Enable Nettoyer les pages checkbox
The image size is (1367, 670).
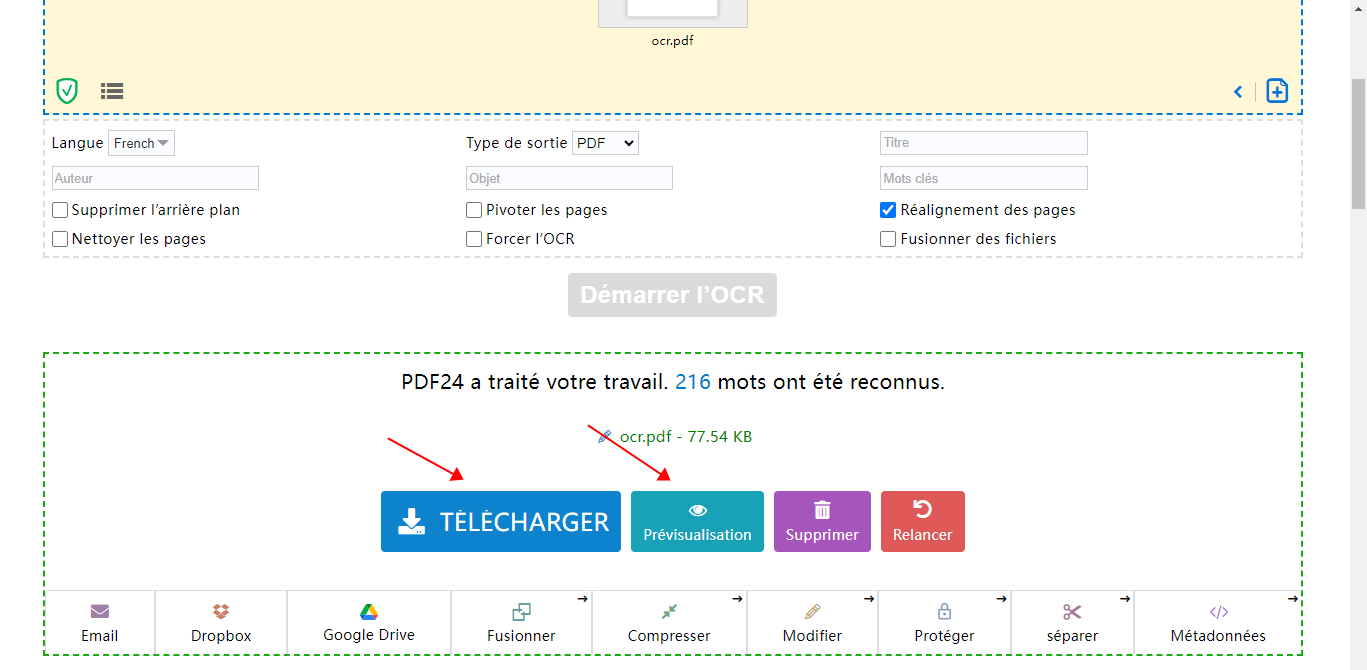click(x=60, y=239)
